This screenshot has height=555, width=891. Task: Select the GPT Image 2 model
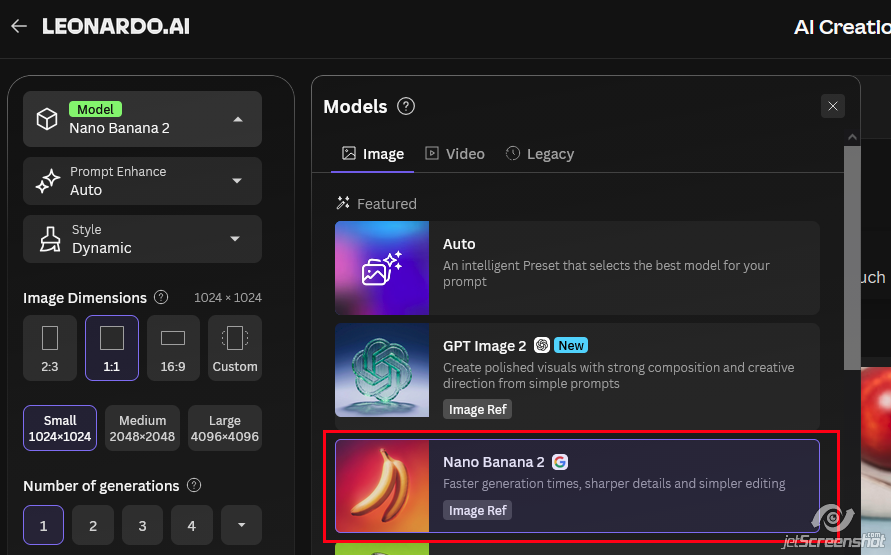click(577, 376)
